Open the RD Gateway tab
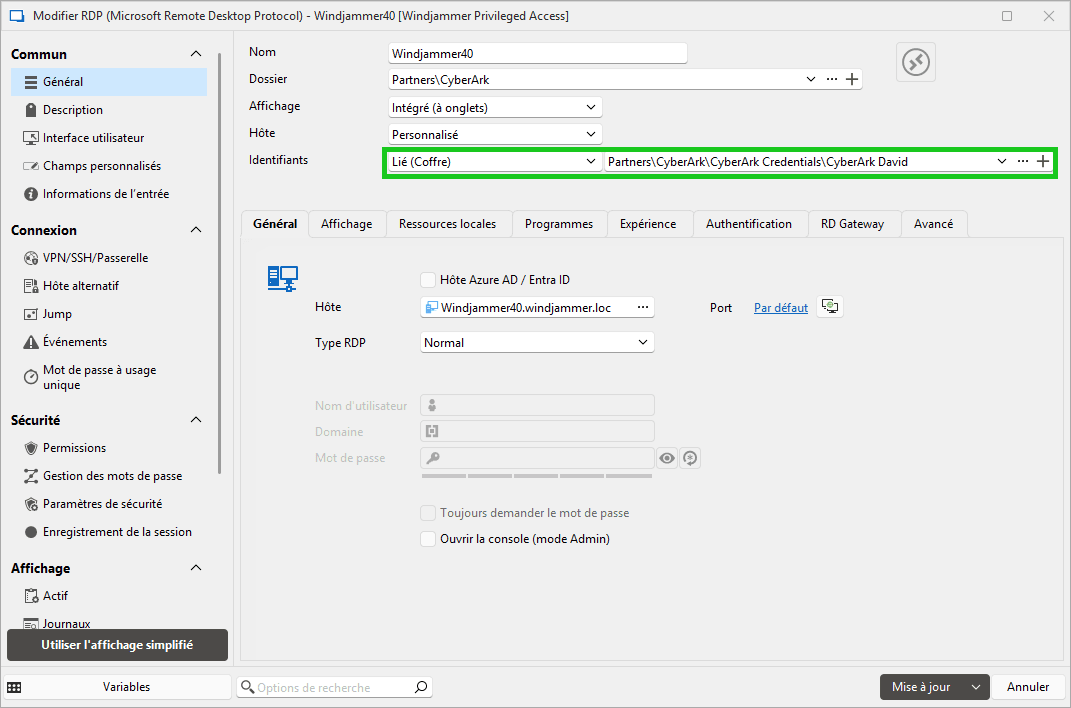1071x708 pixels. [x=852, y=224]
